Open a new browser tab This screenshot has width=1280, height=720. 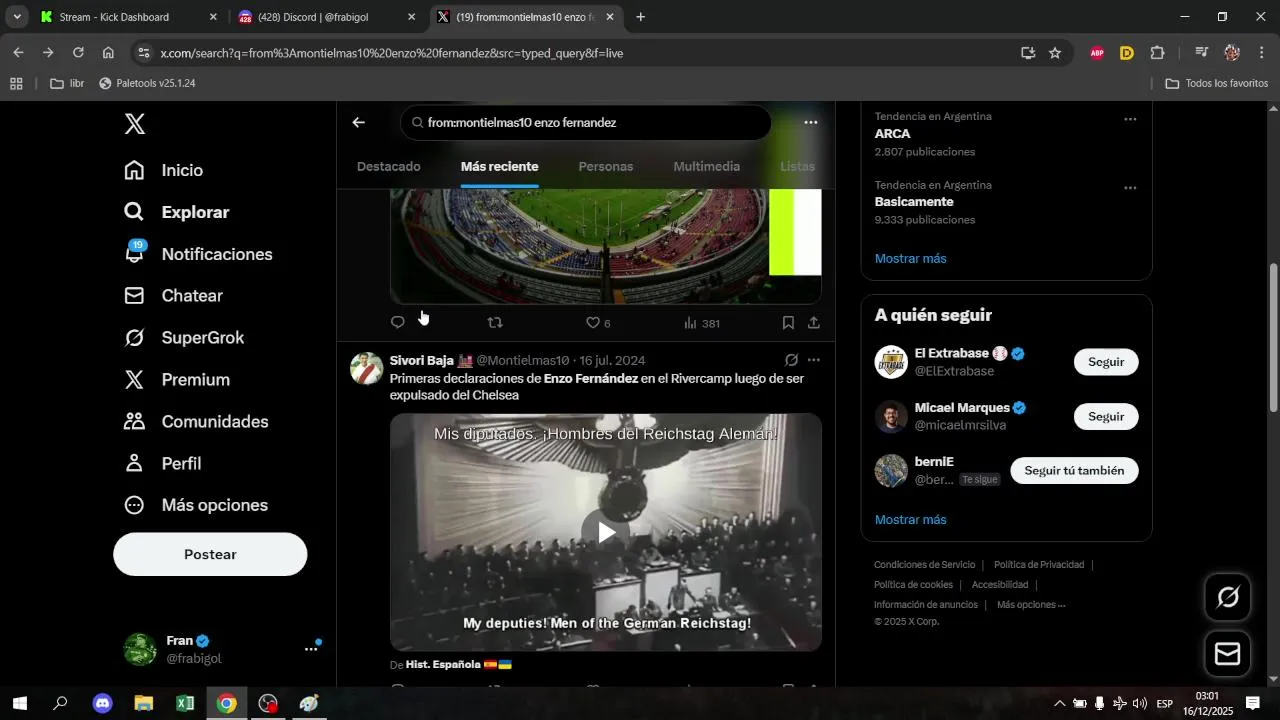tap(640, 17)
